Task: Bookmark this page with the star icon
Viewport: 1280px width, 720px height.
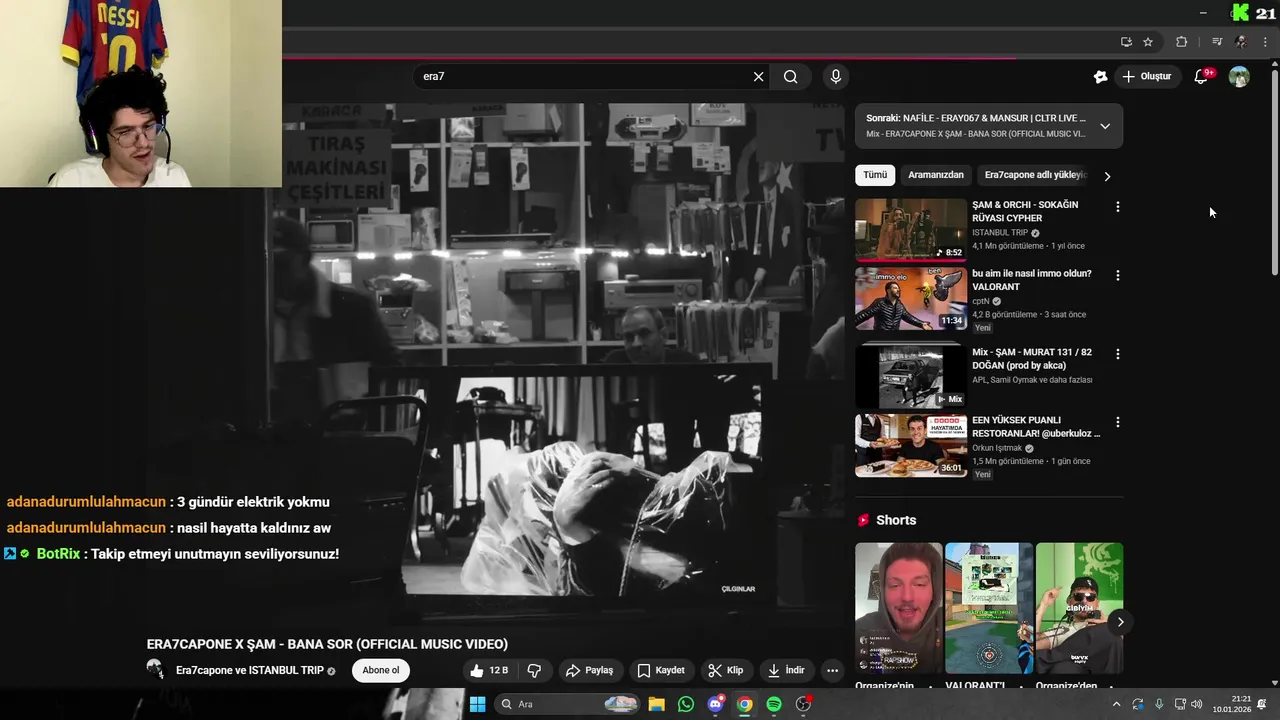Action: click(1148, 42)
